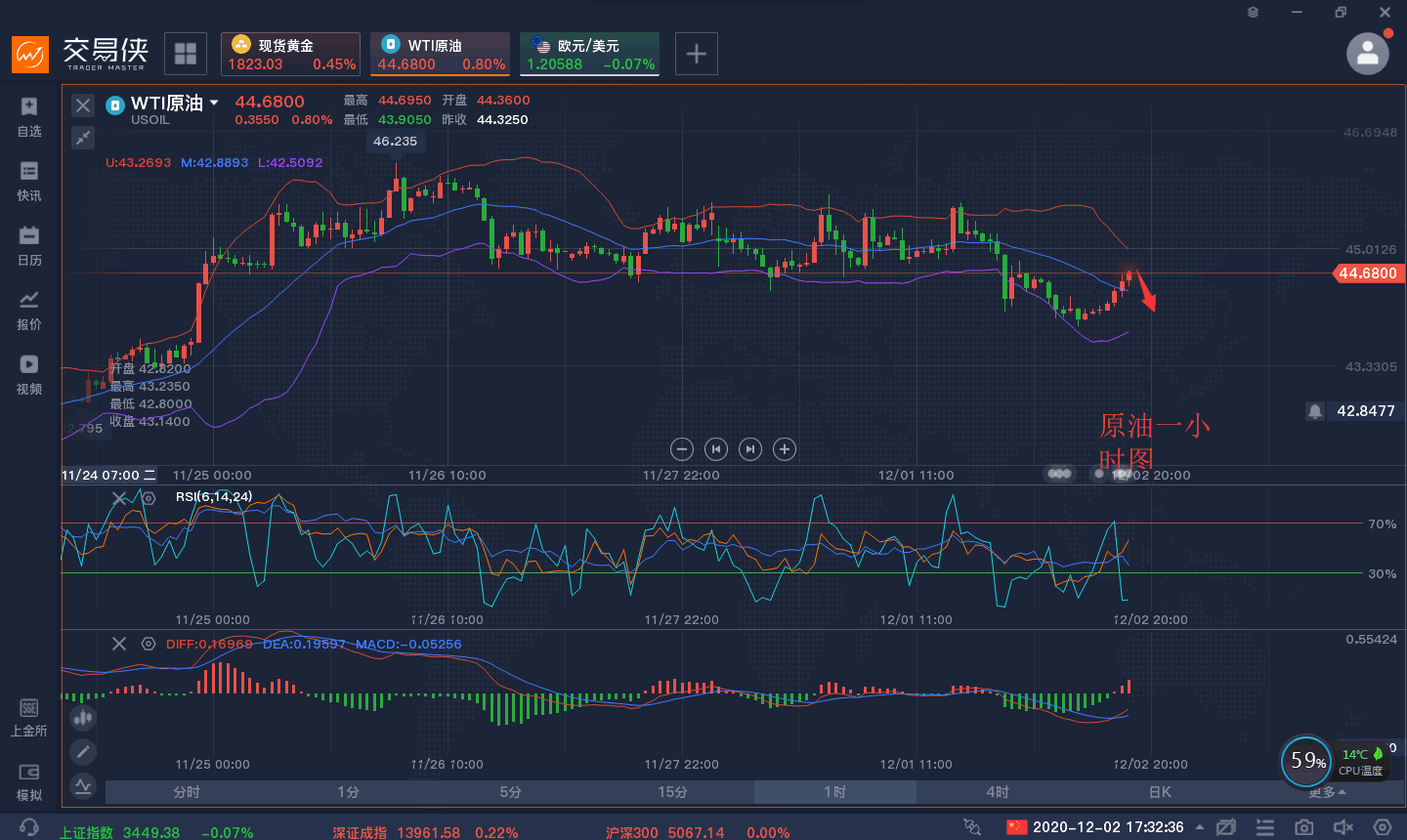This screenshot has width=1407, height=840.
Task: Select the pencil drawing tool
Action: [x=83, y=751]
